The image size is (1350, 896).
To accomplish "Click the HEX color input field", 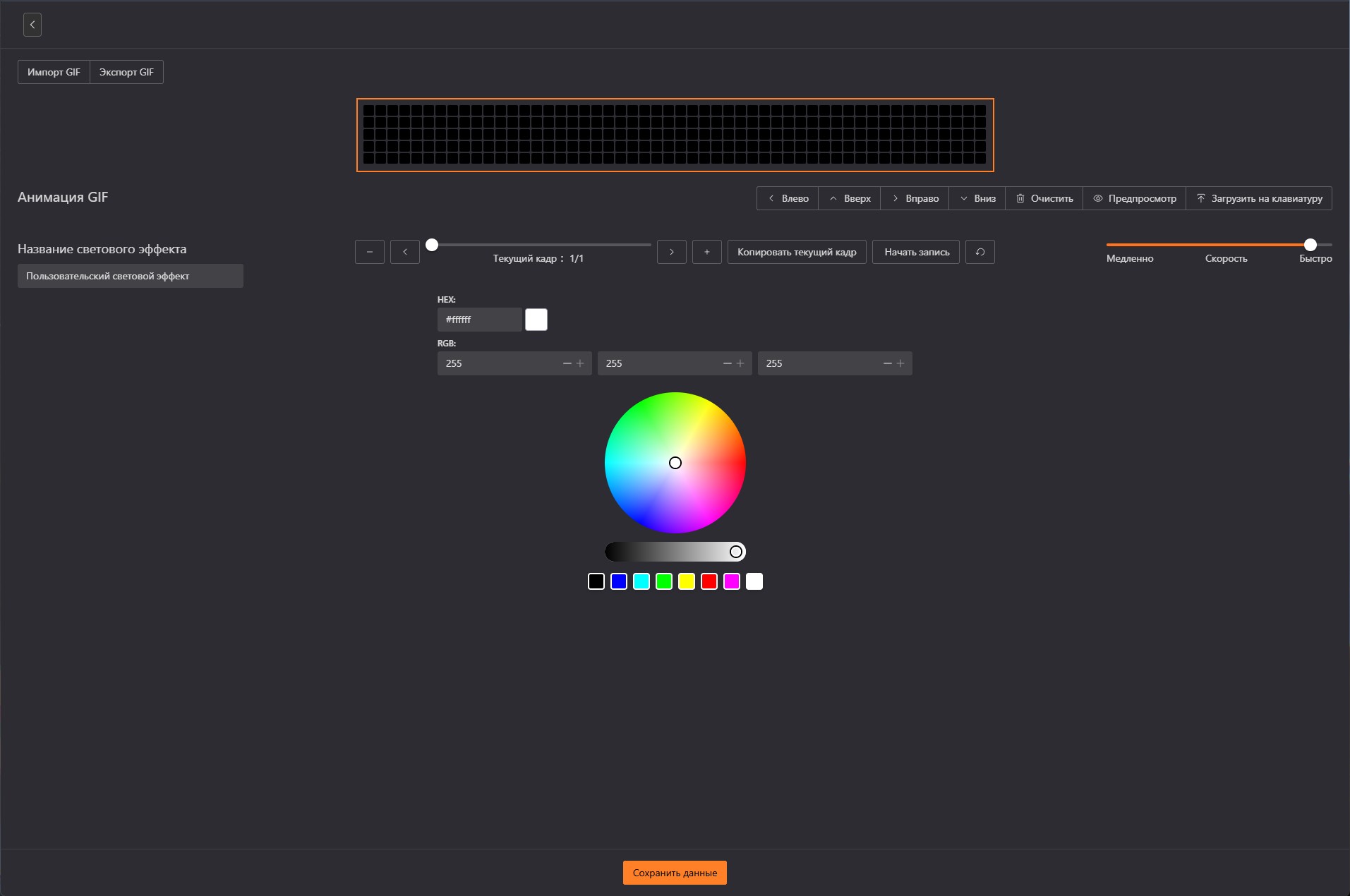I will pyautogui.click(x=480, y=320).
